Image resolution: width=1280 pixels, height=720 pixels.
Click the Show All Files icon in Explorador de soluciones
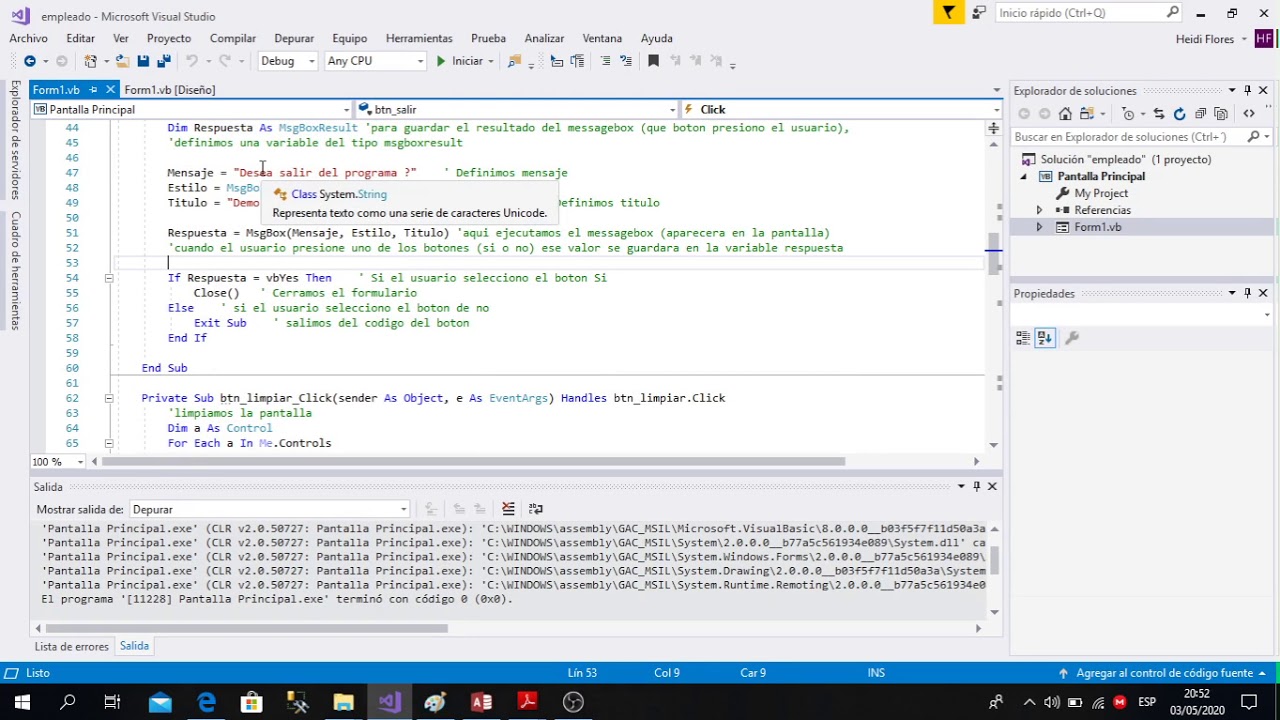1221,114
